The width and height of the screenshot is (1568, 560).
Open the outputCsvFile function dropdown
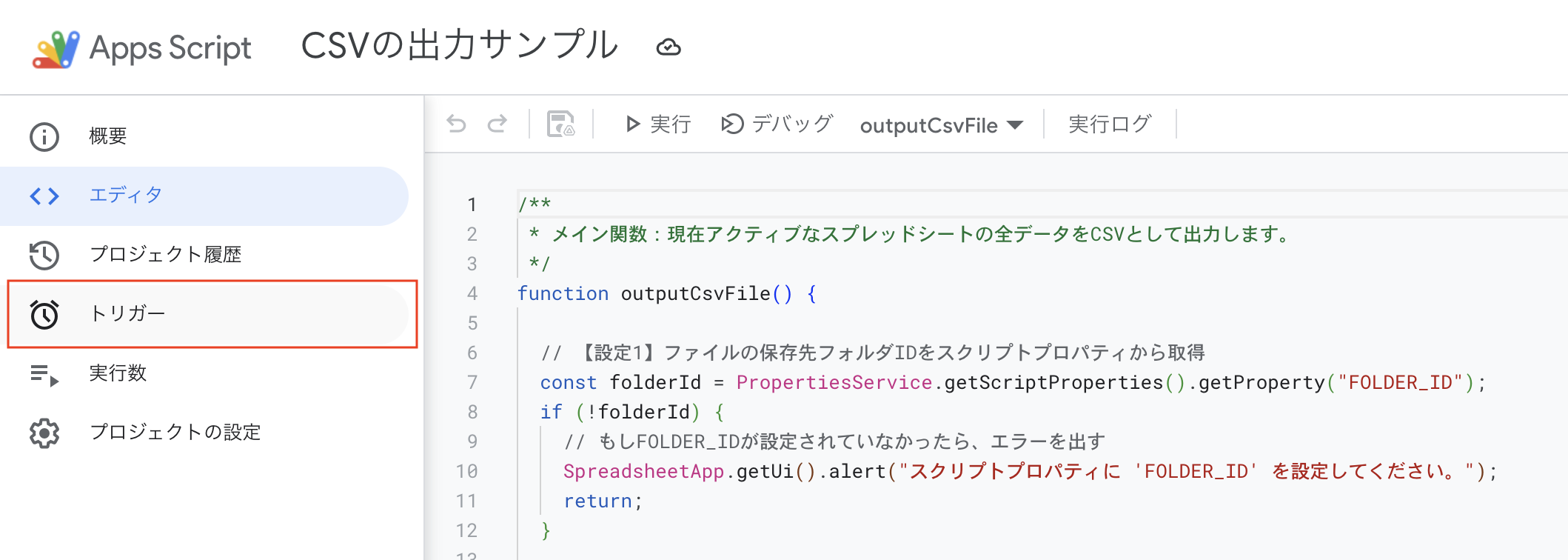[941, 125]
